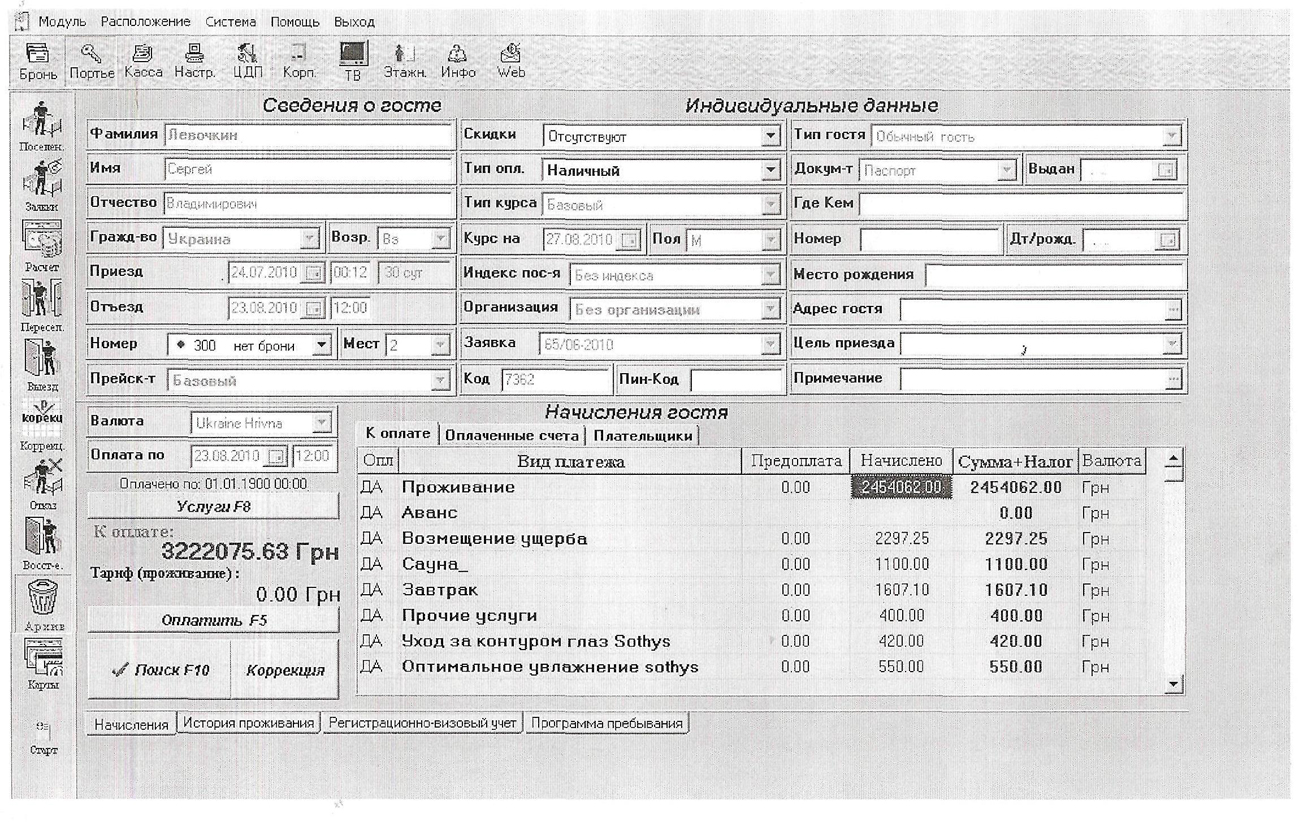Open the Система menu
The width and height of the screenshot is (1299, 822).
click(230, 21)
